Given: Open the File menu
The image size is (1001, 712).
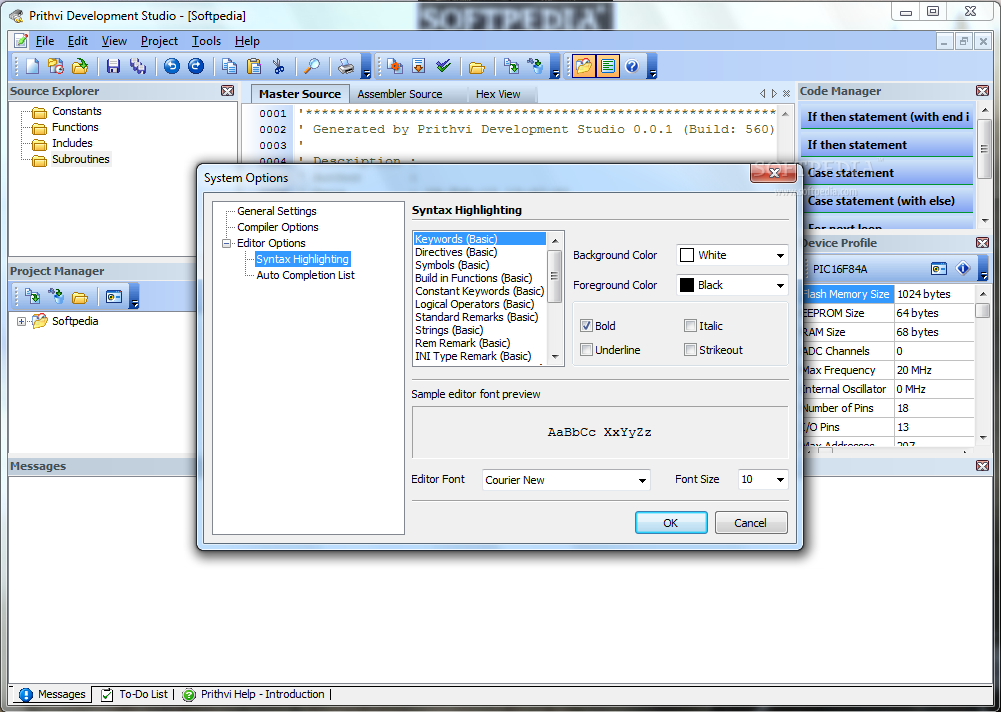Looking at the screenshot, I should point(45,41).
